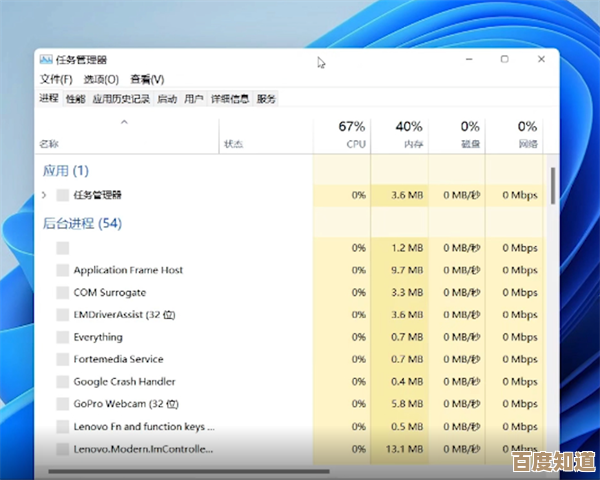Click the 5.8 MB memory value
The height and width of the screenshot is (480, 600).
[407, 404]
